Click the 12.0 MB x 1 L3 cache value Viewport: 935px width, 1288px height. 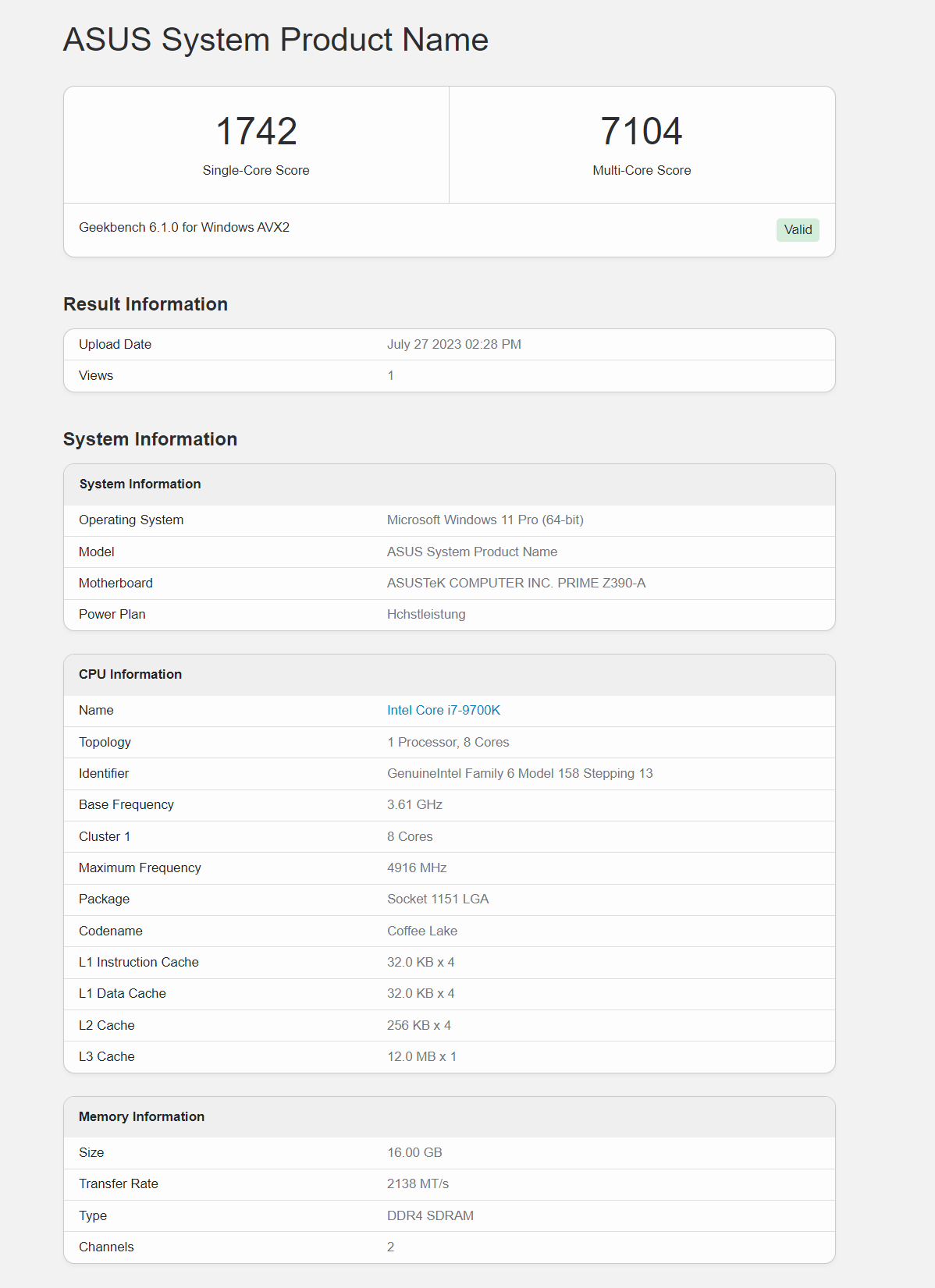421,1056
